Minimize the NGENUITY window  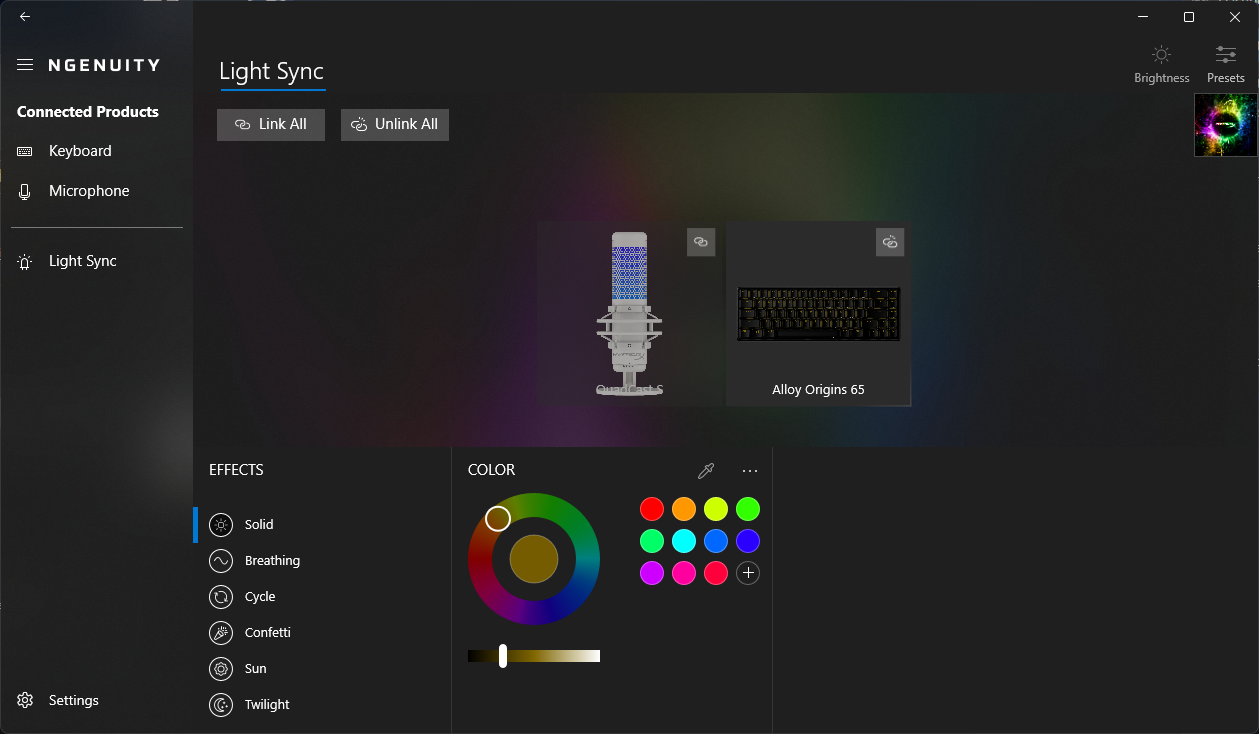click(x=1142, y=17)
